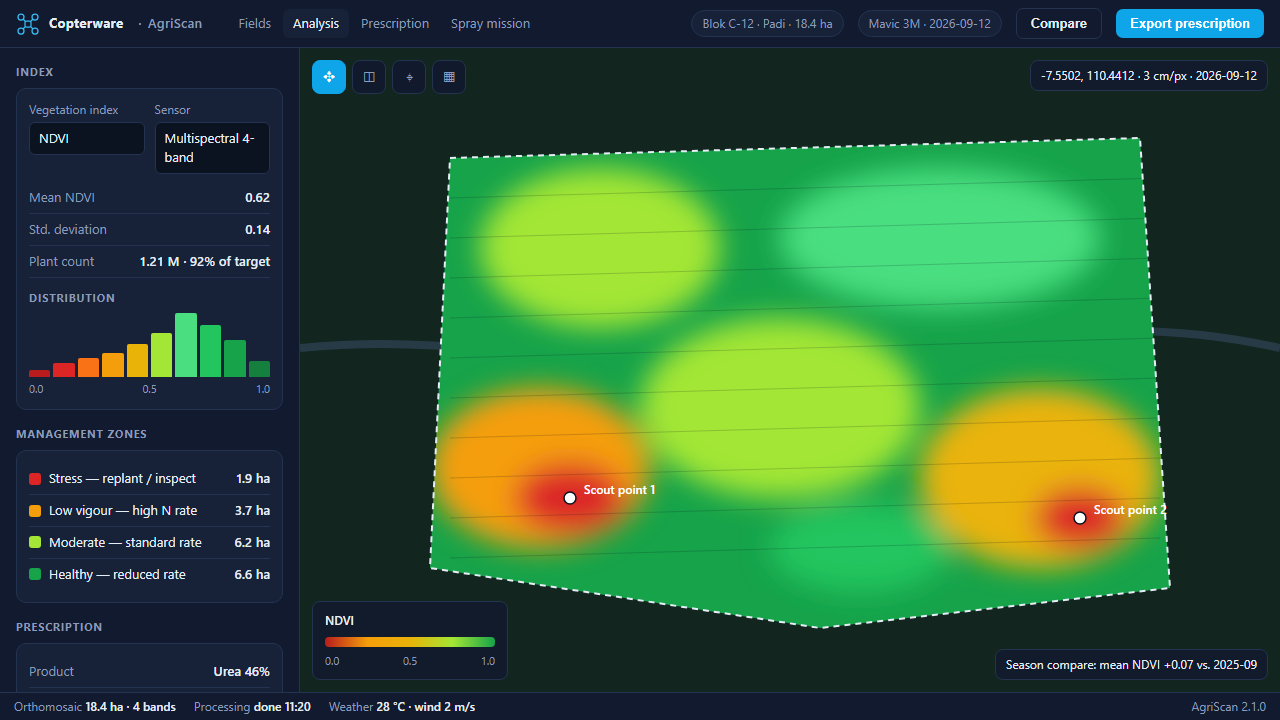Select the pan/move map tool
Viewport: 1280px width, 720px height.
[329, 77]
